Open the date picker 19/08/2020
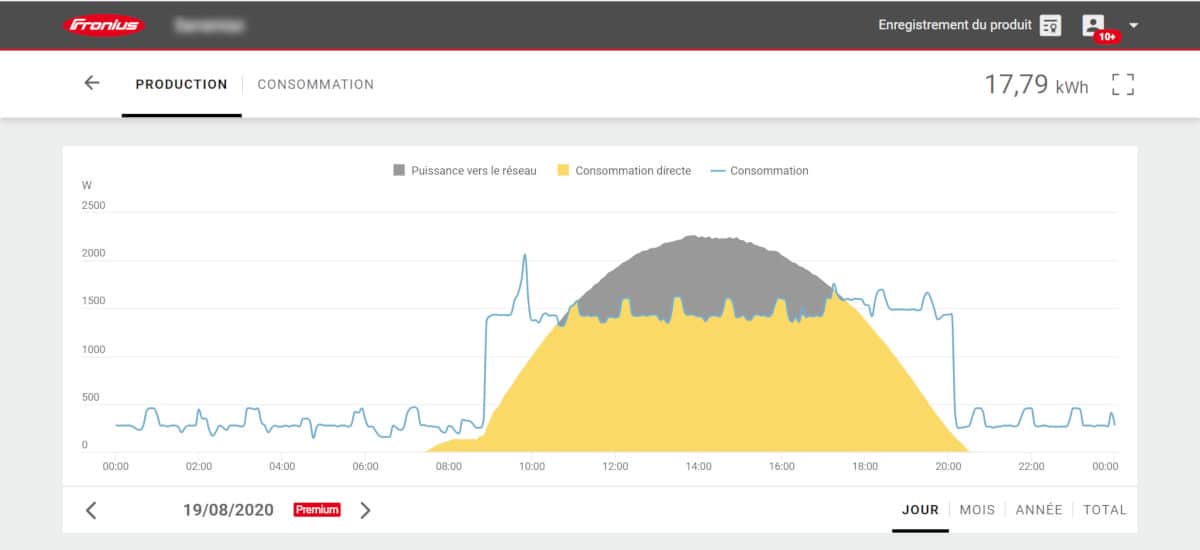1200x550 pixels. (228, 510)
